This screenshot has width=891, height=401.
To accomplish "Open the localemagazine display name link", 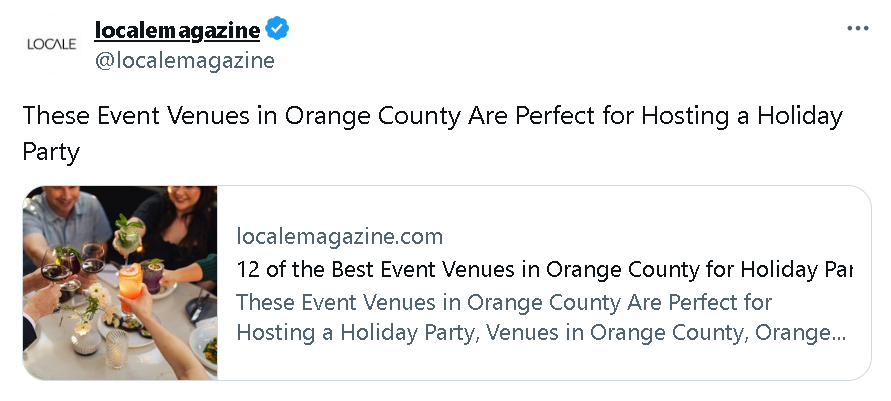I will coord(177,31).
